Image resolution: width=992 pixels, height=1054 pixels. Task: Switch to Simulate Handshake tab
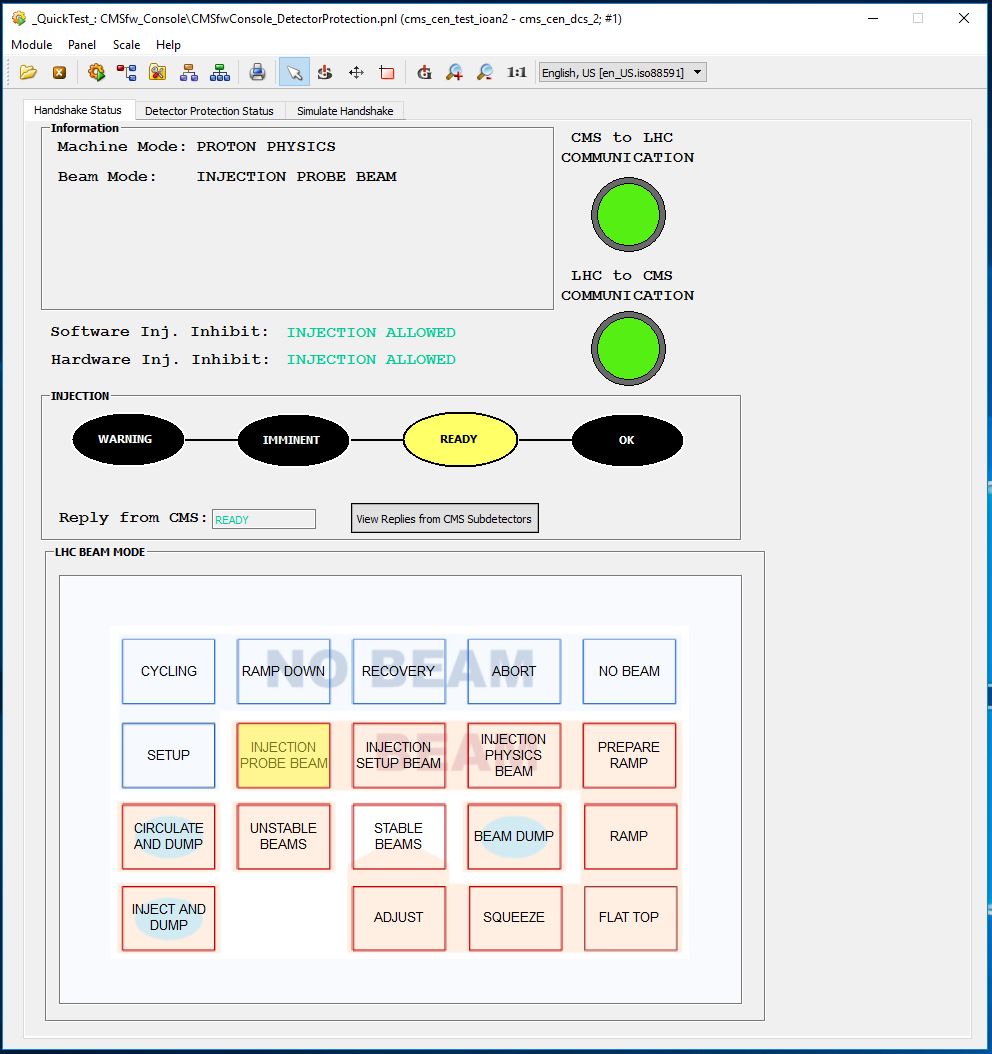tap(345, 111)
